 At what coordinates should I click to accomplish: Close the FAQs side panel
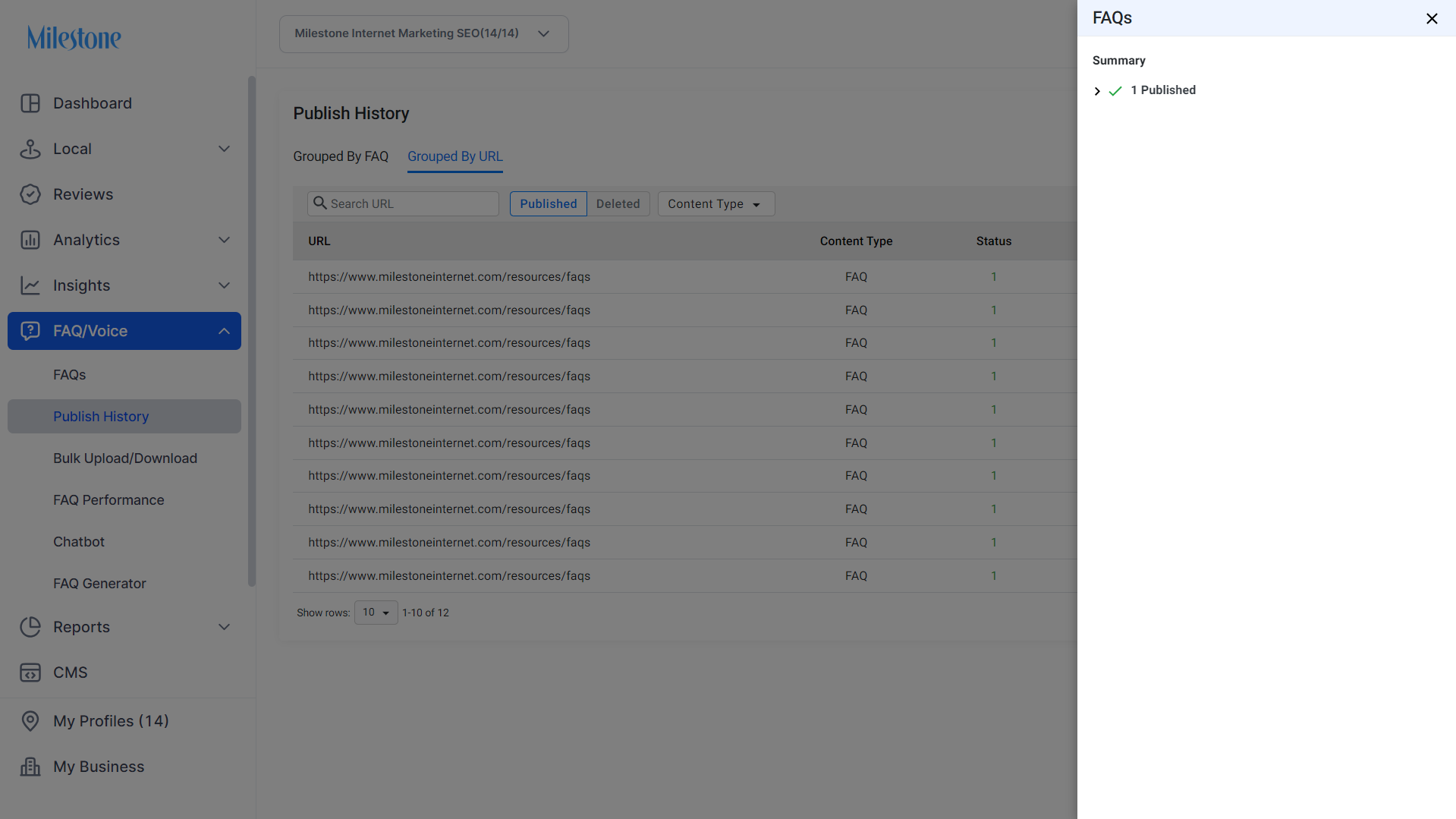click(1432, 18)
